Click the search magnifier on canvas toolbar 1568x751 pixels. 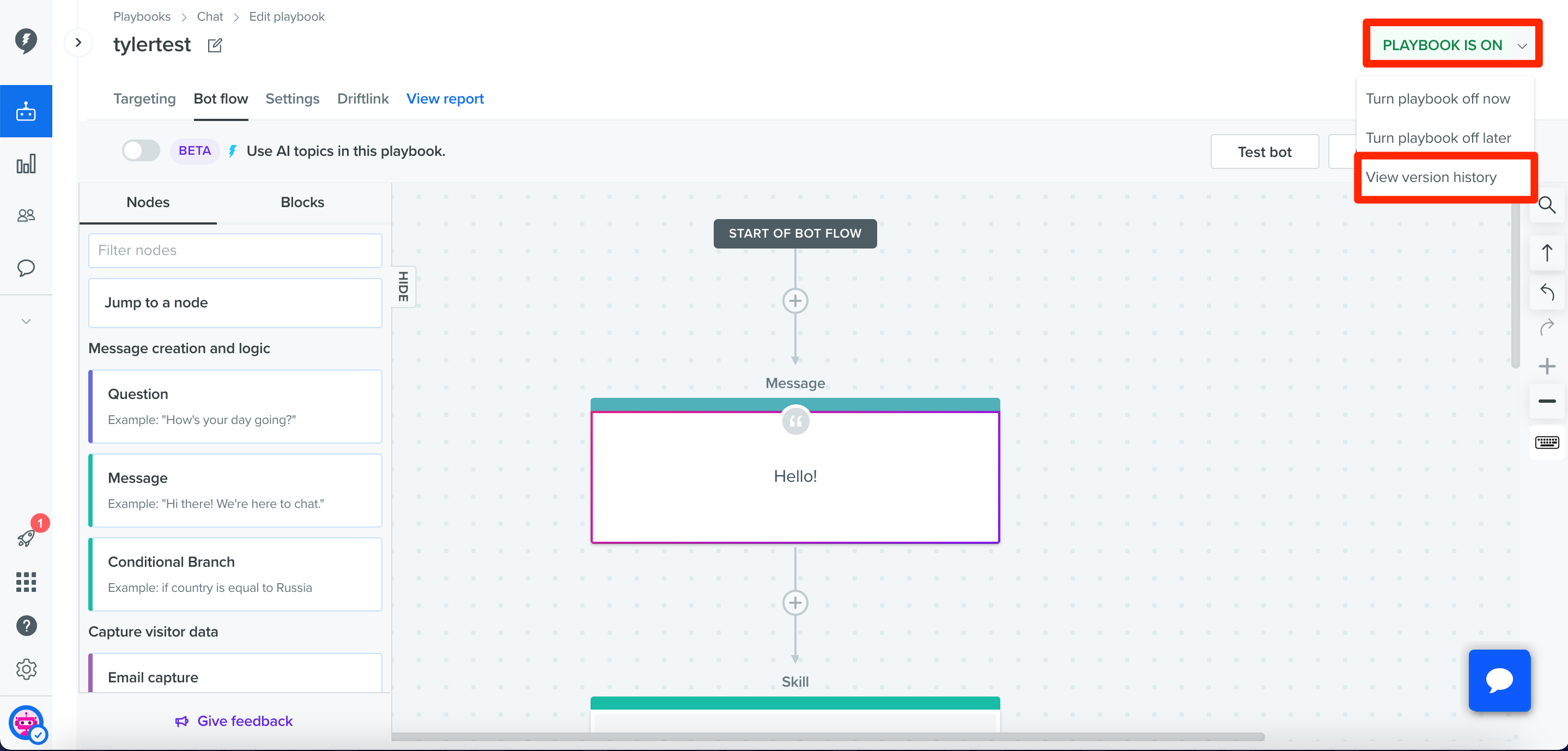click(x=1547, y=206)
